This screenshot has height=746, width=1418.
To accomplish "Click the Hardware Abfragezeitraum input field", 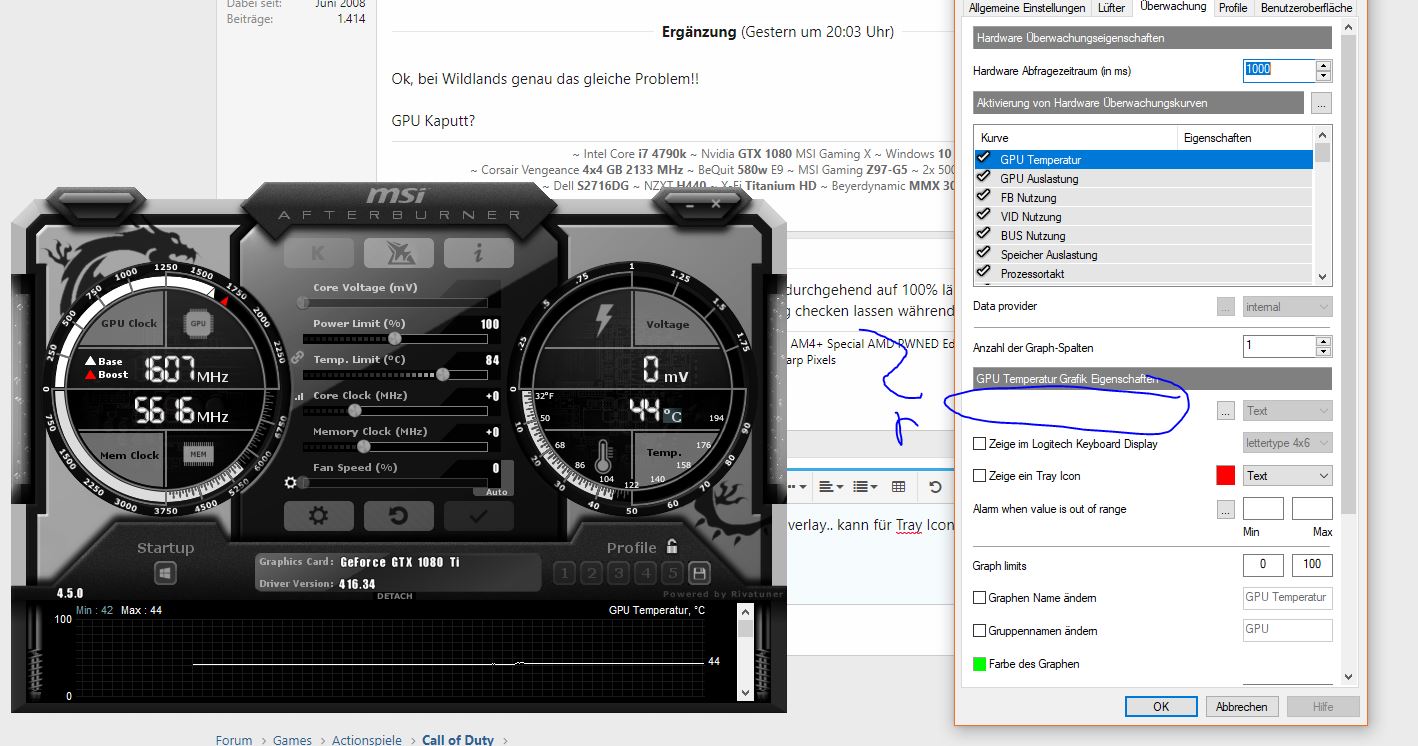I will (x=1279, y=70).
